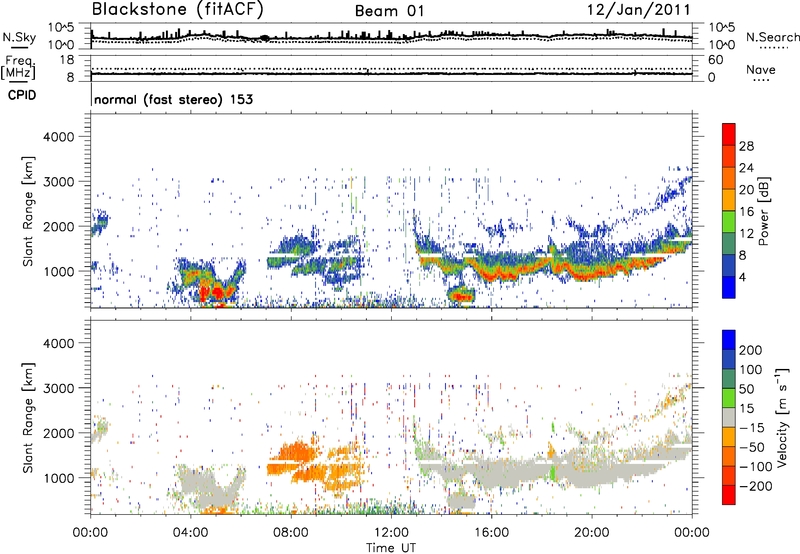This screenshot has width=800, height=554.
Task: Click the 20:00 time tick label
Action: tap(591, 533)
